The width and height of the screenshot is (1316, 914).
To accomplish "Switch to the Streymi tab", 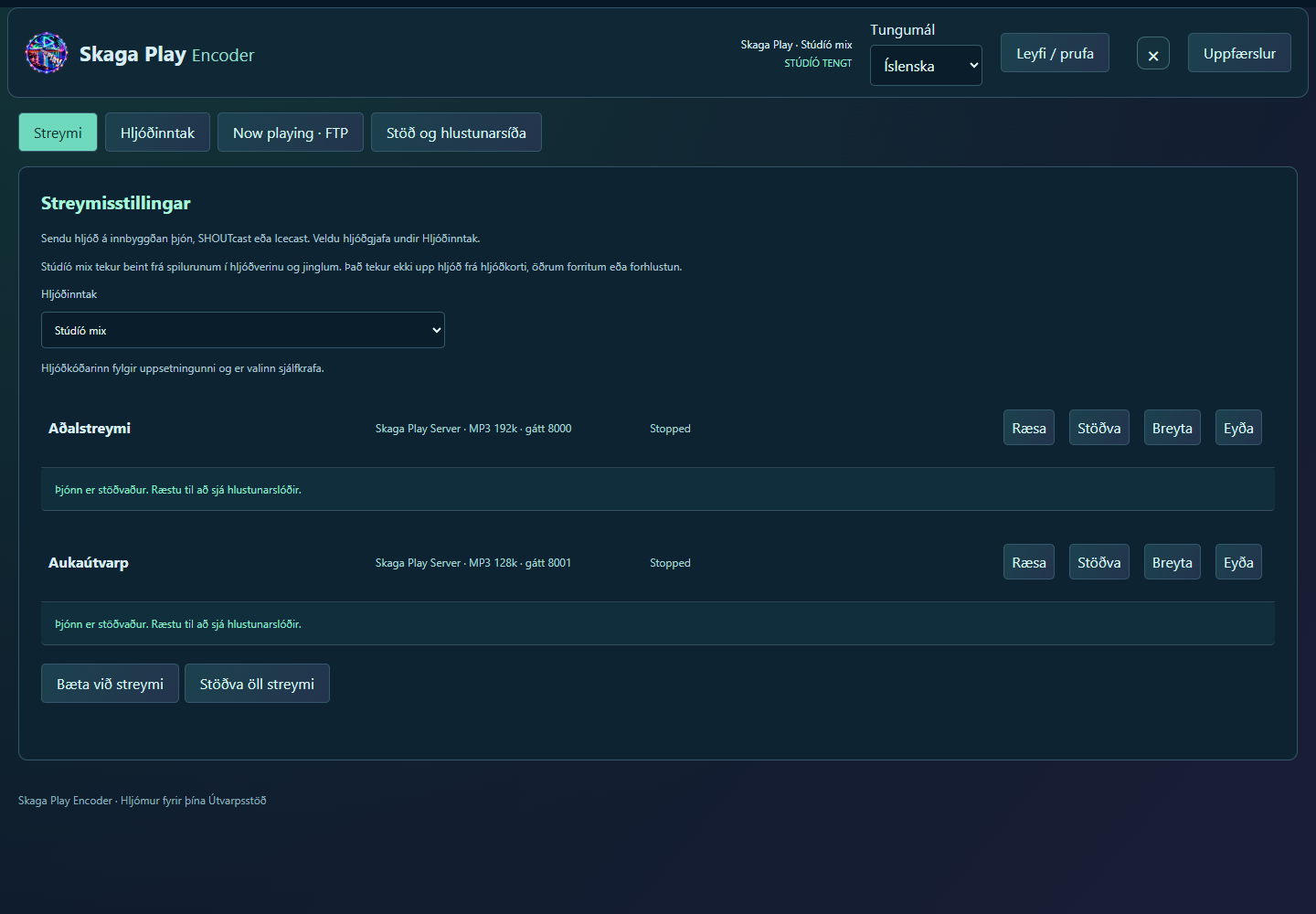I will [x=58, y=133].
